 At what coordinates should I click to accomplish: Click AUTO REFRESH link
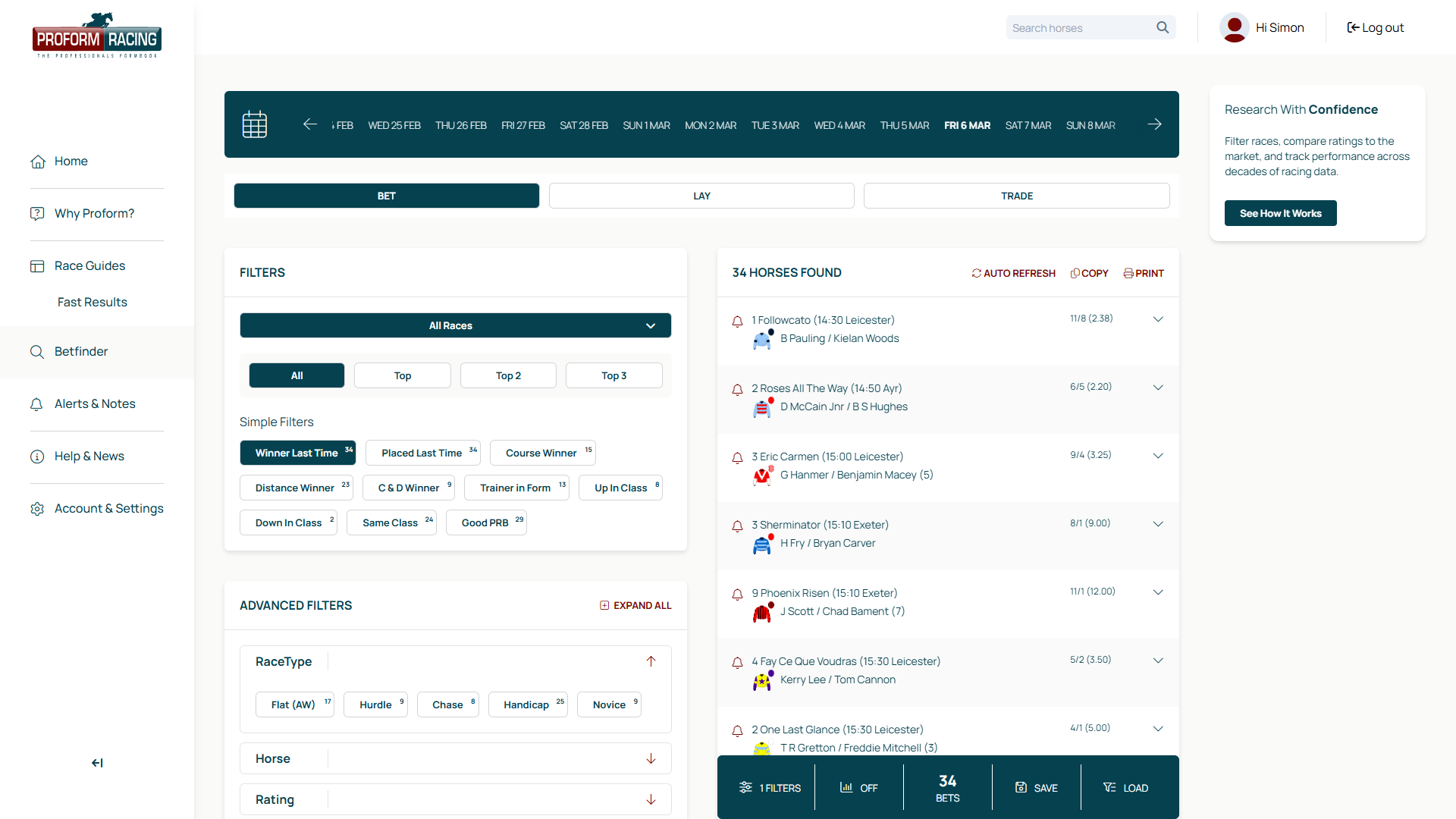1013,273
